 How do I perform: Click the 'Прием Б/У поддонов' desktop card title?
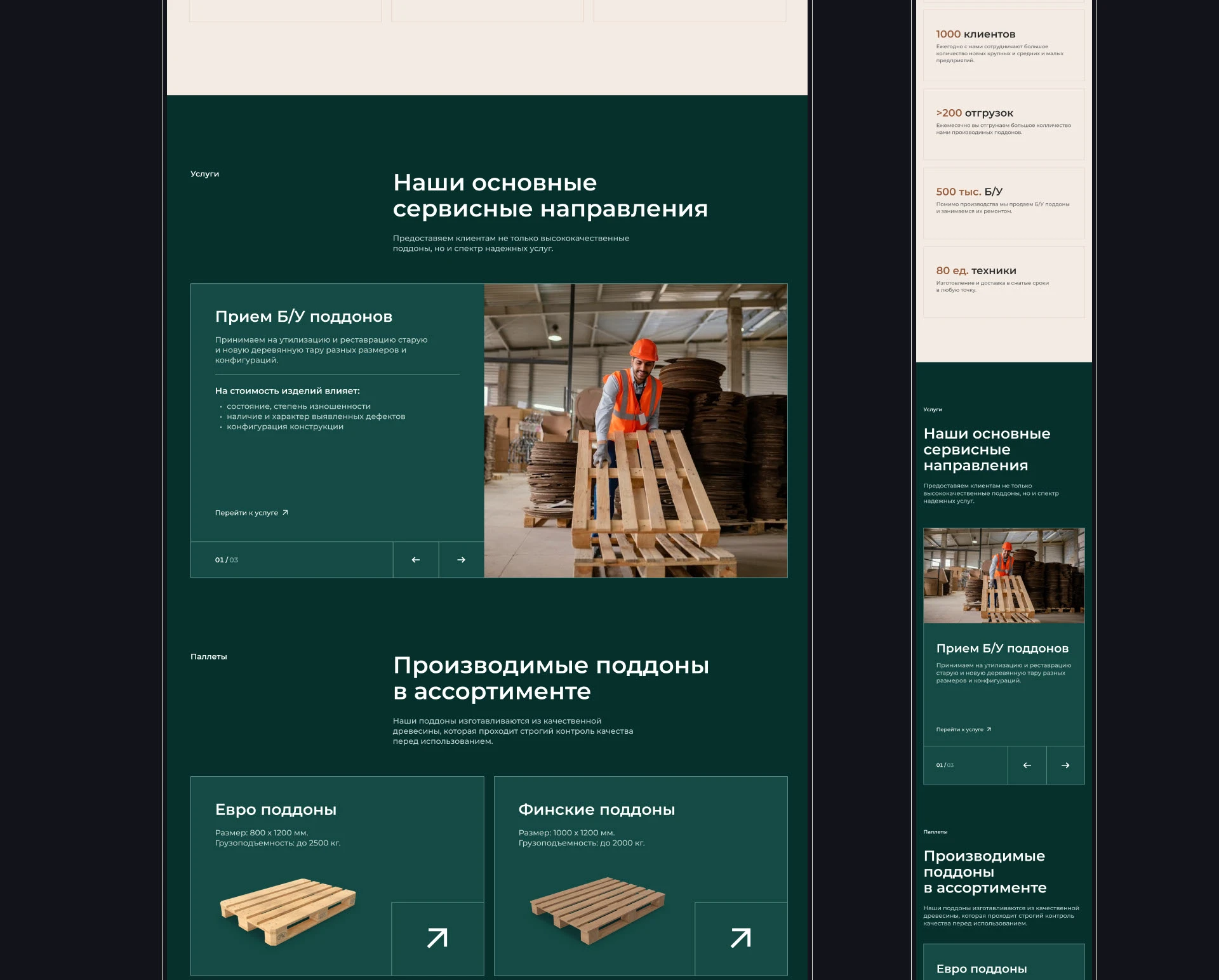point(303,317)
